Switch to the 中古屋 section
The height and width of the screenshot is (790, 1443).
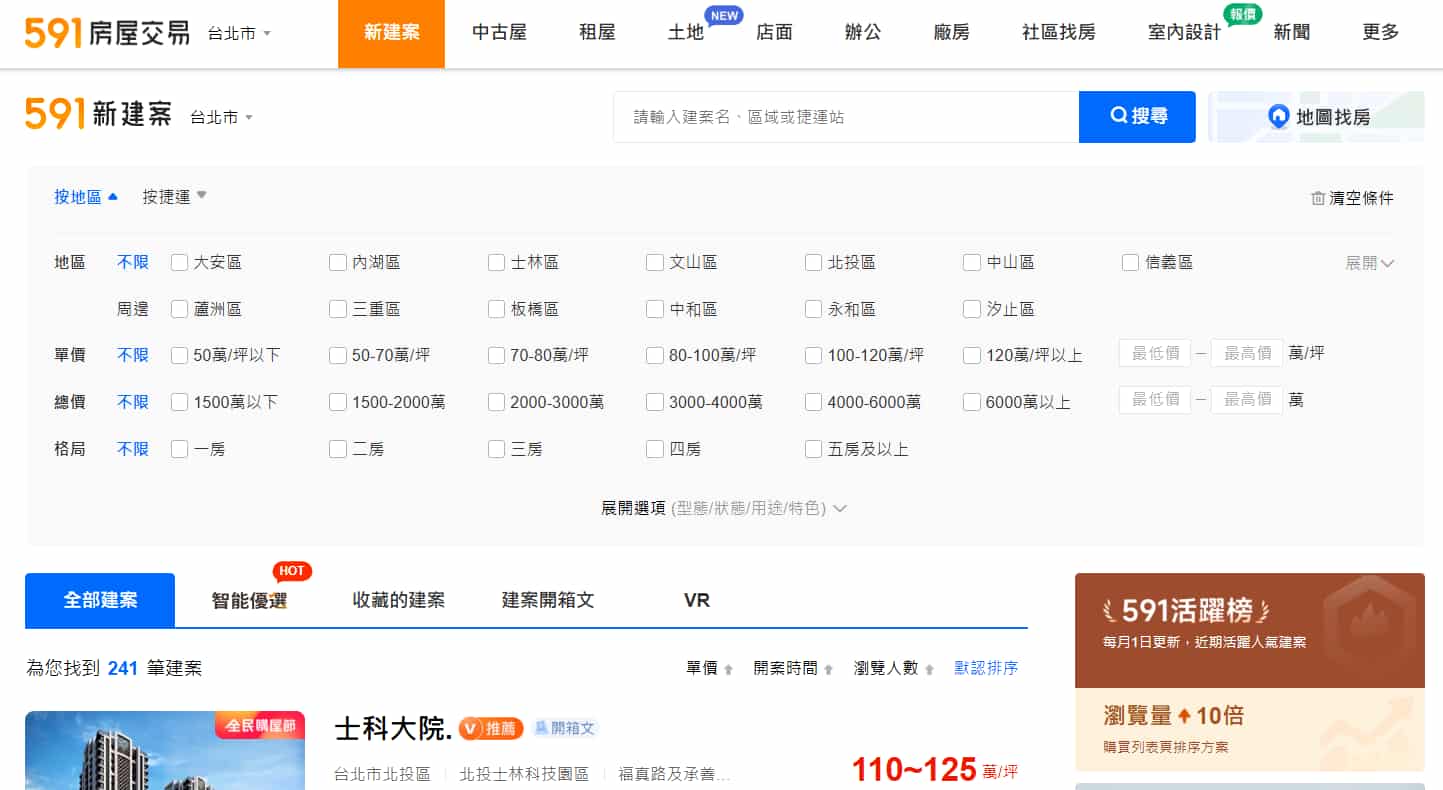pyautogui.click(x=500, y=32)
